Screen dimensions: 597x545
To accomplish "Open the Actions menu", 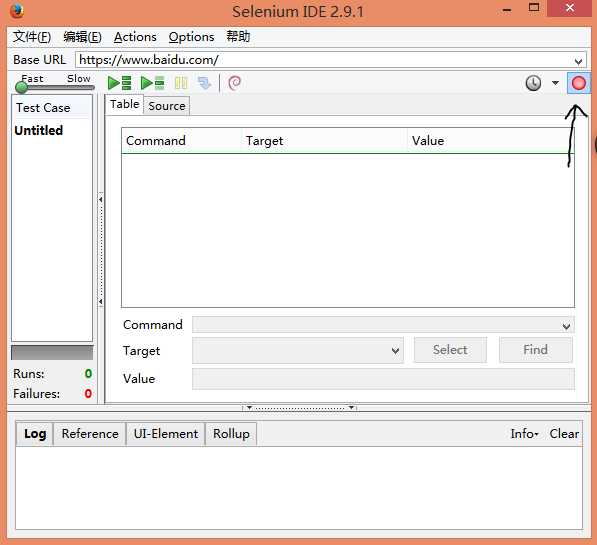I will (x=135, y=37).
